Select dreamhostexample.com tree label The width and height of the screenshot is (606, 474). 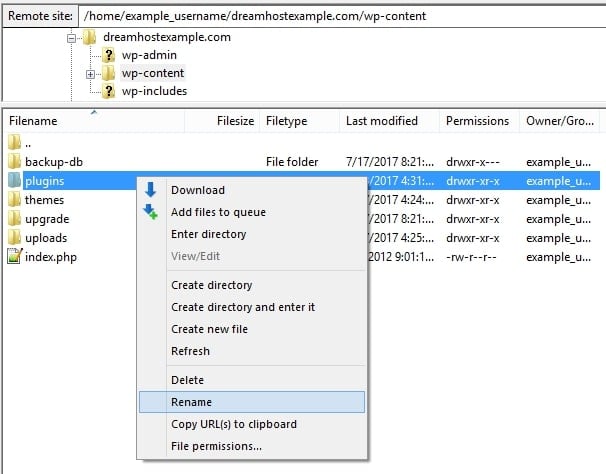[167, 38]
